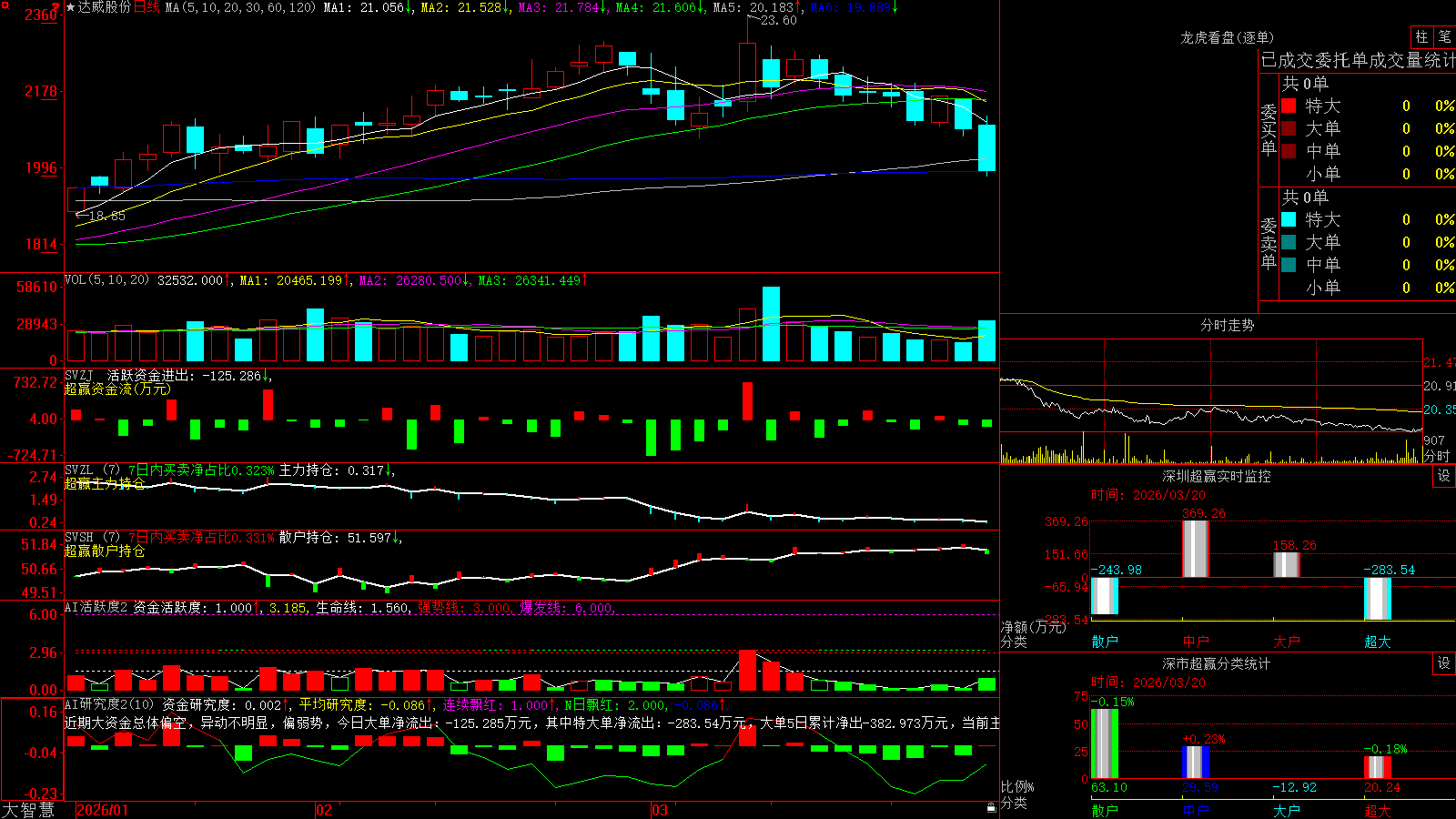Switch to 柱 bar display mode
The width and height of the screenshot is (1456, 819).
pyautogui.click(x=1421, y=36)
